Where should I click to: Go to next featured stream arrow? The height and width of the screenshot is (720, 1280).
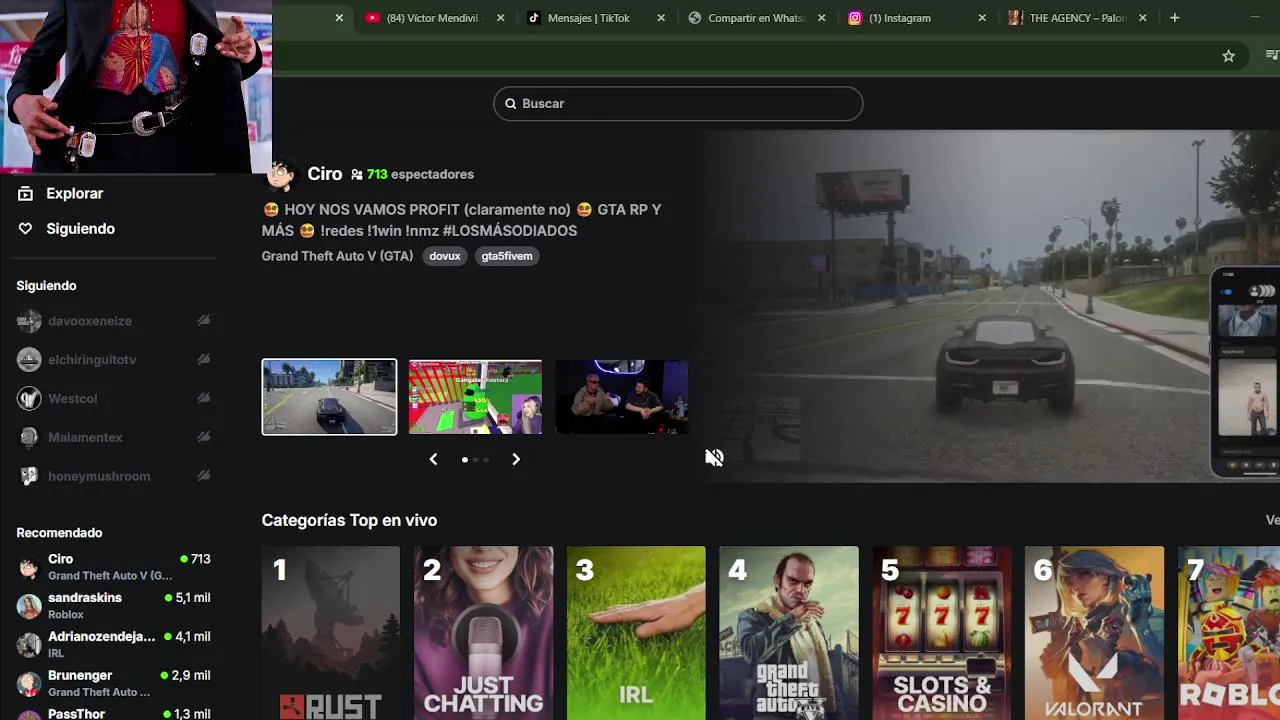click(x=516, y=459)
